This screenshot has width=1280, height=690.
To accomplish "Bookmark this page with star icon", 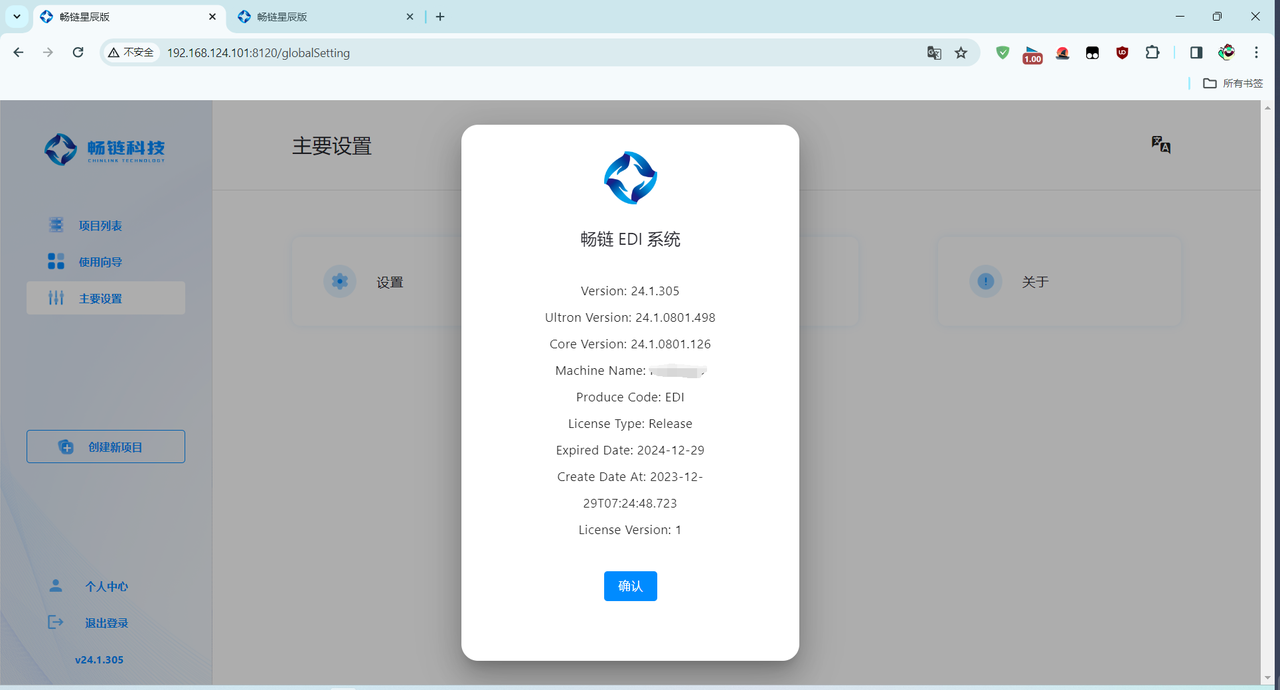I will [961, 53].
